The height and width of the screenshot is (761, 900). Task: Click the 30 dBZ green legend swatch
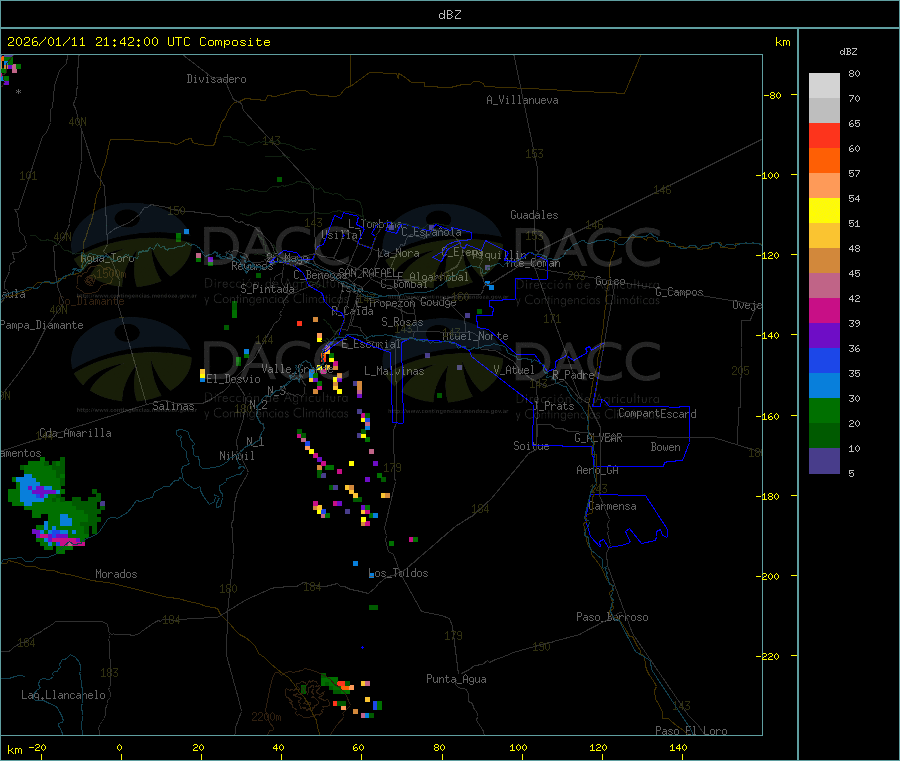pos(824,410)
